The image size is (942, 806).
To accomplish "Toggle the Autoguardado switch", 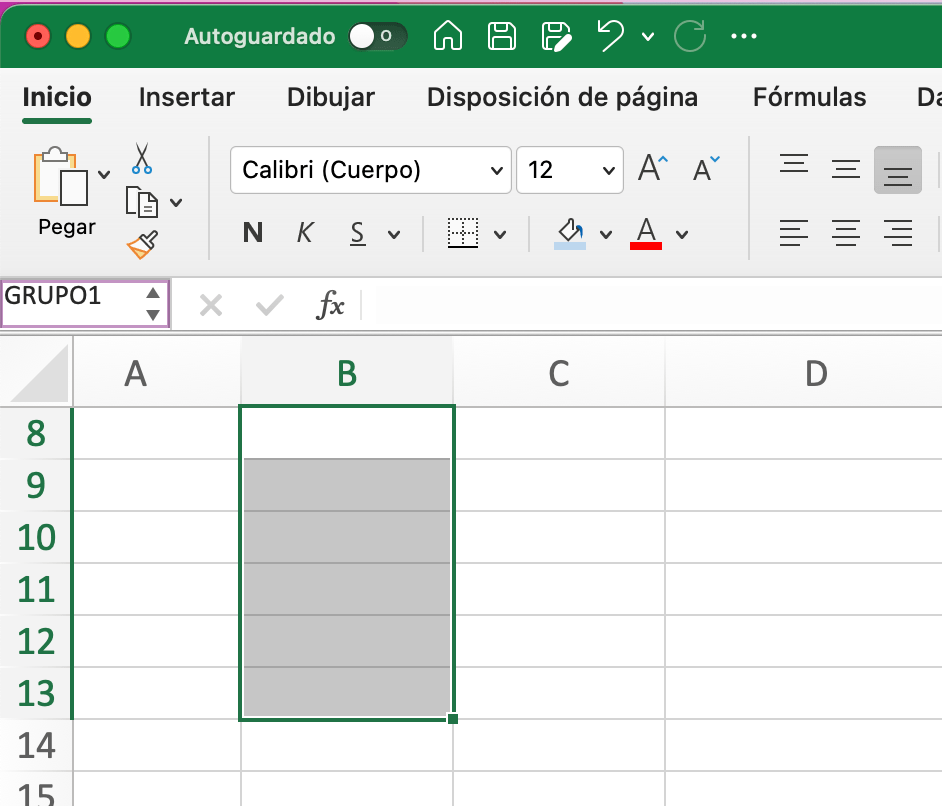I will pyautogui.click(x=377, y=37).
